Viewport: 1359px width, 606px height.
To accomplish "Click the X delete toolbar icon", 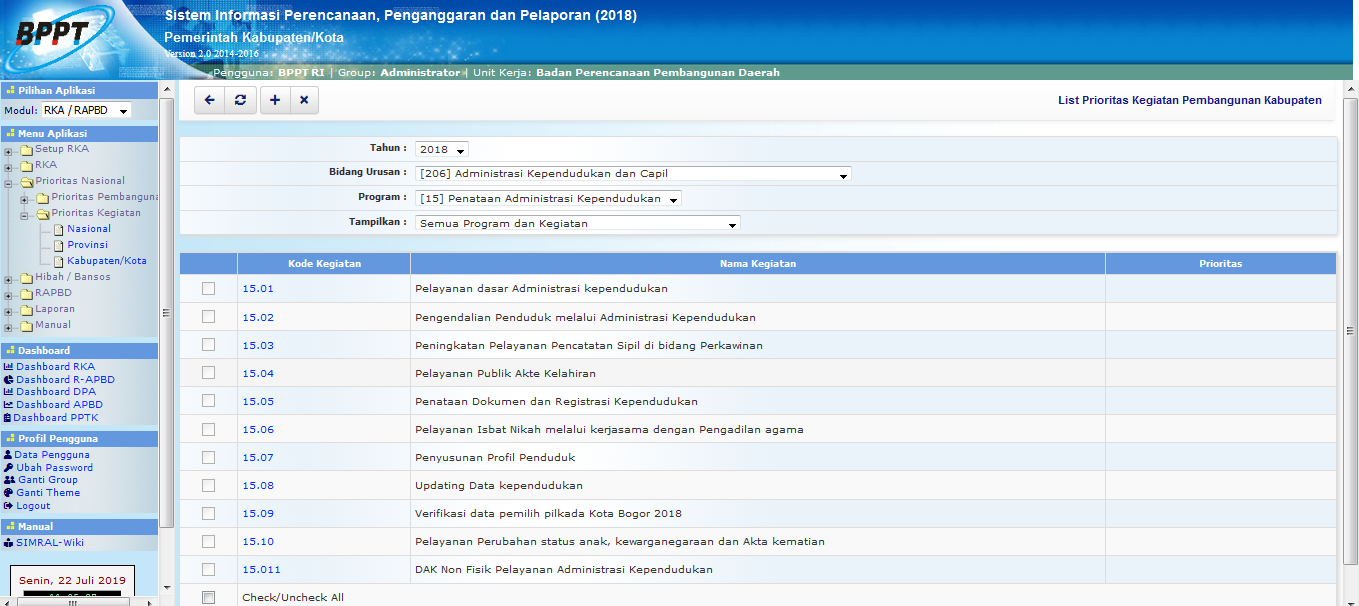I will click(x=304, y=100).
